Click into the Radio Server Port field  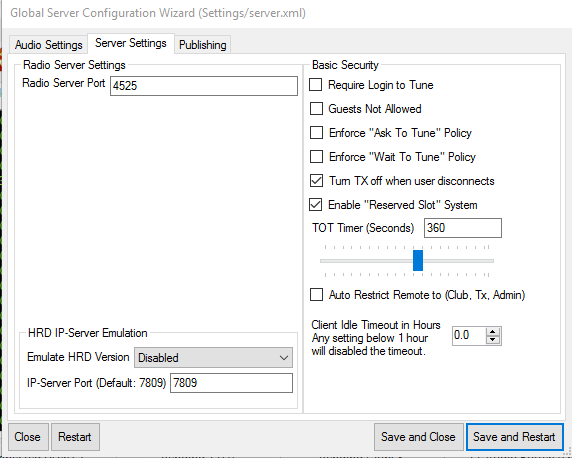tap(204, 86)
